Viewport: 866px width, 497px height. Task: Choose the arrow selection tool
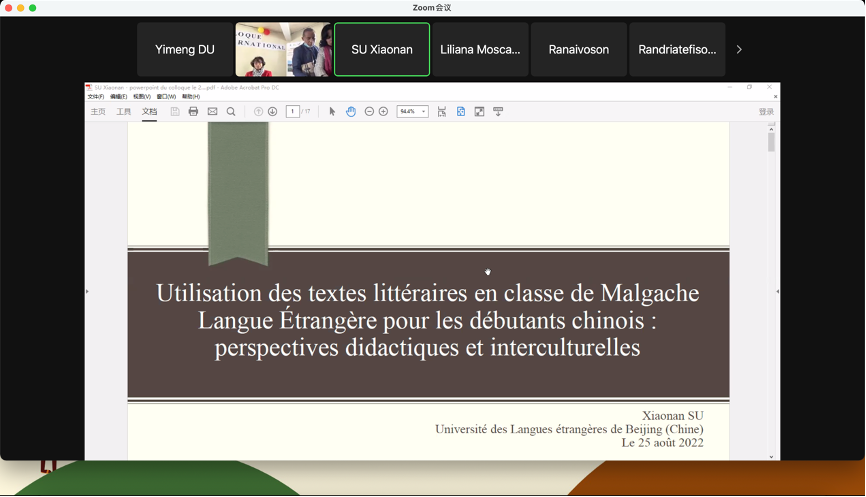pos(333,112)
